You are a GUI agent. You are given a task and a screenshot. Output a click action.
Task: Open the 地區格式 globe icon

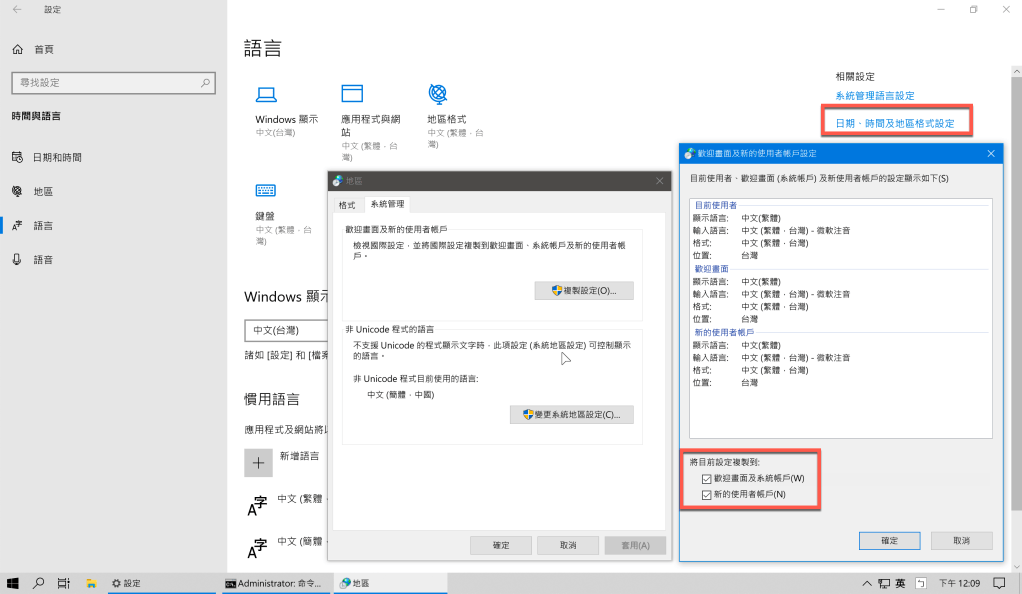click(x=438, y=94)
